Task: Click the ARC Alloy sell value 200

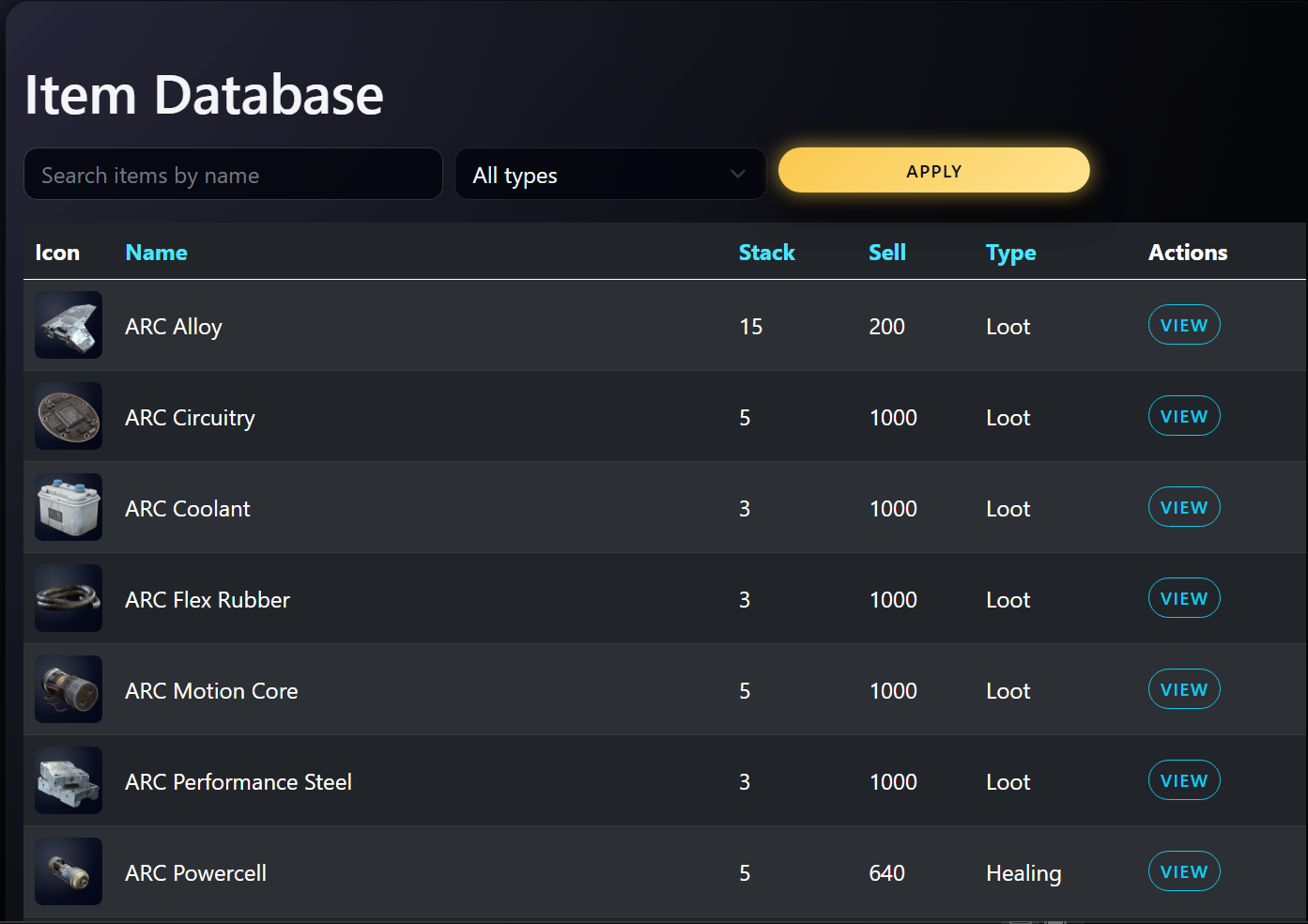Action: click(x=887, y=327)
